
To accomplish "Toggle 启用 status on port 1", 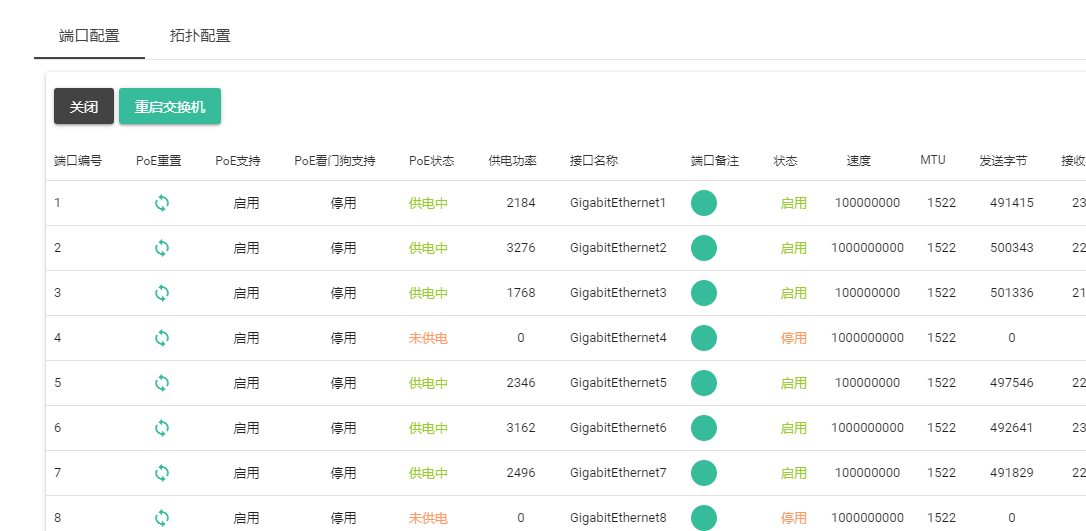I will (793, 203).
